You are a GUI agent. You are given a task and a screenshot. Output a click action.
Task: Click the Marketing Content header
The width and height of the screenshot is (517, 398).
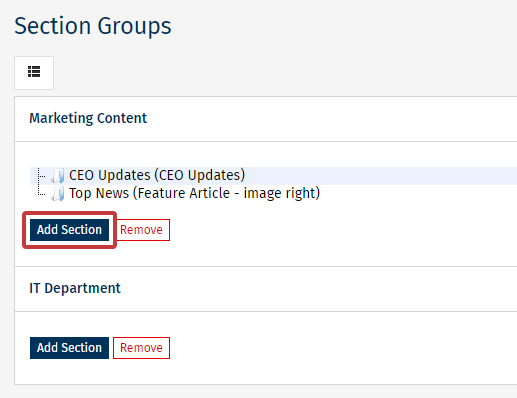[x=88, y=118]
